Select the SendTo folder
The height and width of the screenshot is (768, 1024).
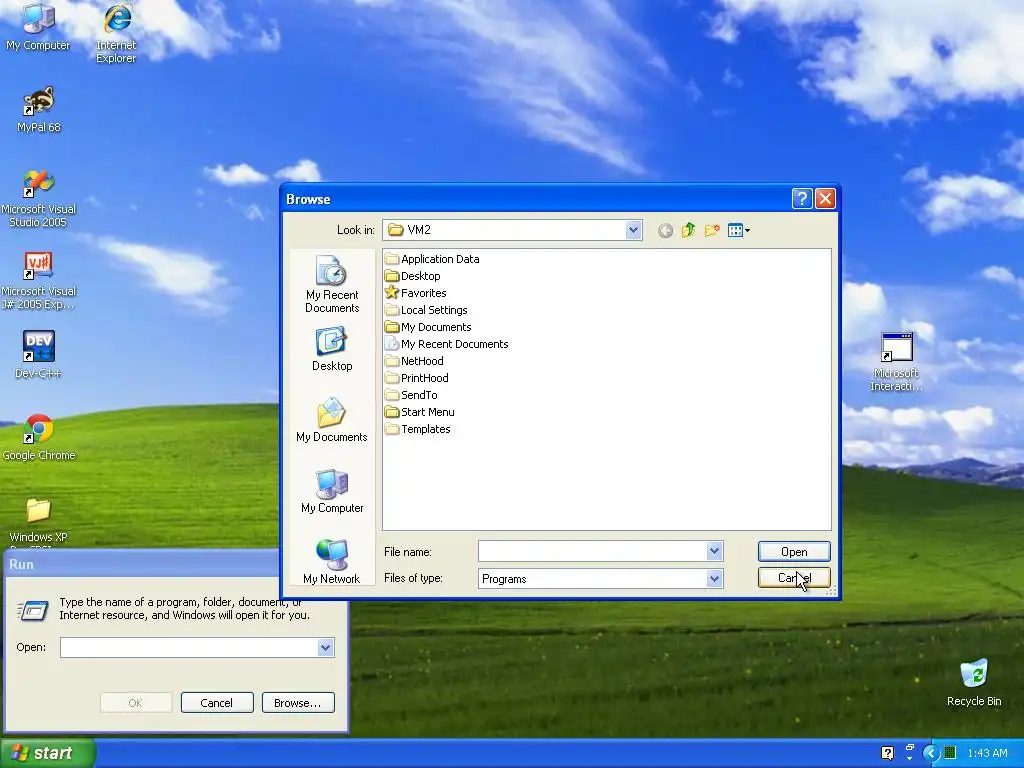411,395
